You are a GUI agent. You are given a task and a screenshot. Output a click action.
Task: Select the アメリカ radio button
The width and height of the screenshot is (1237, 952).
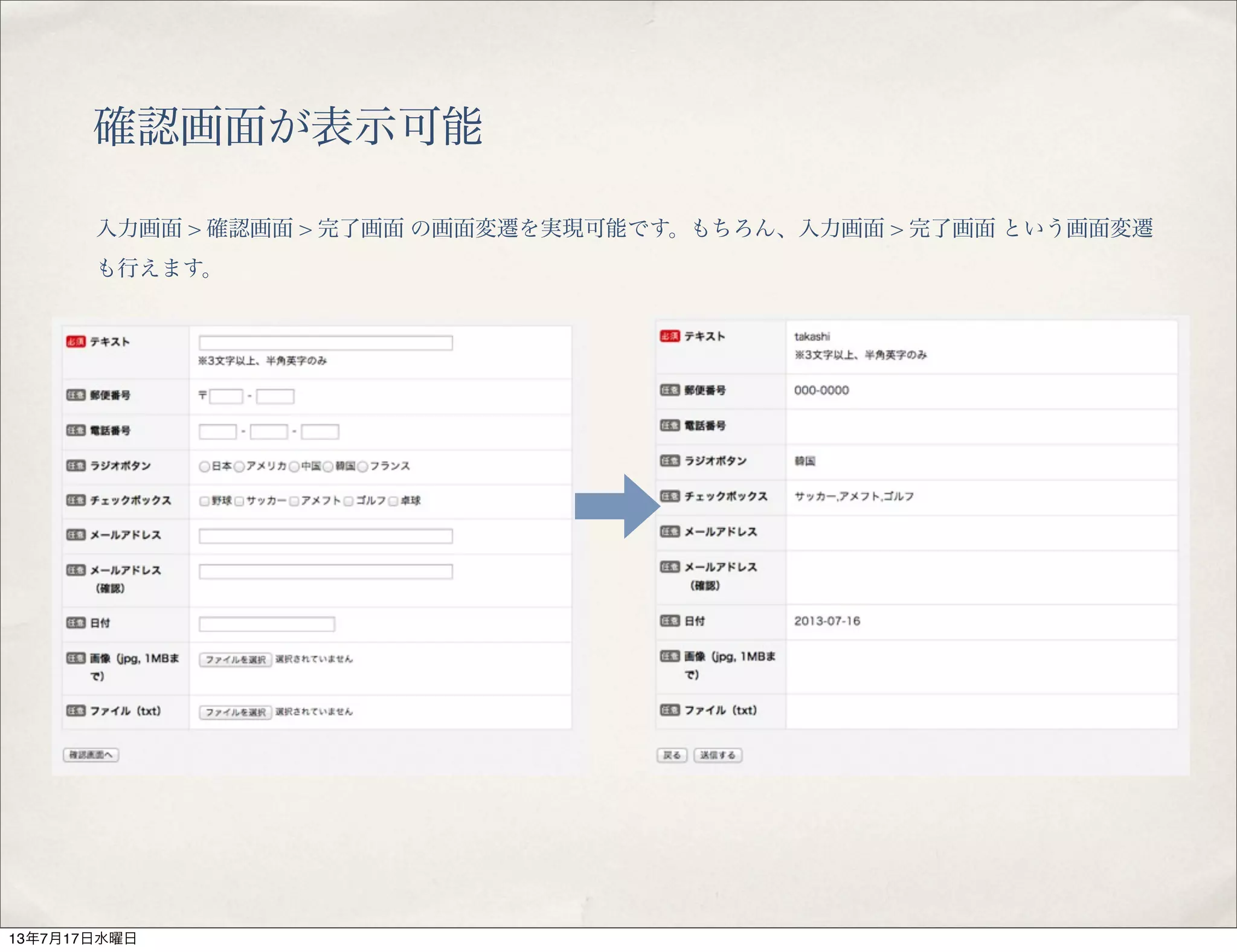239,466
